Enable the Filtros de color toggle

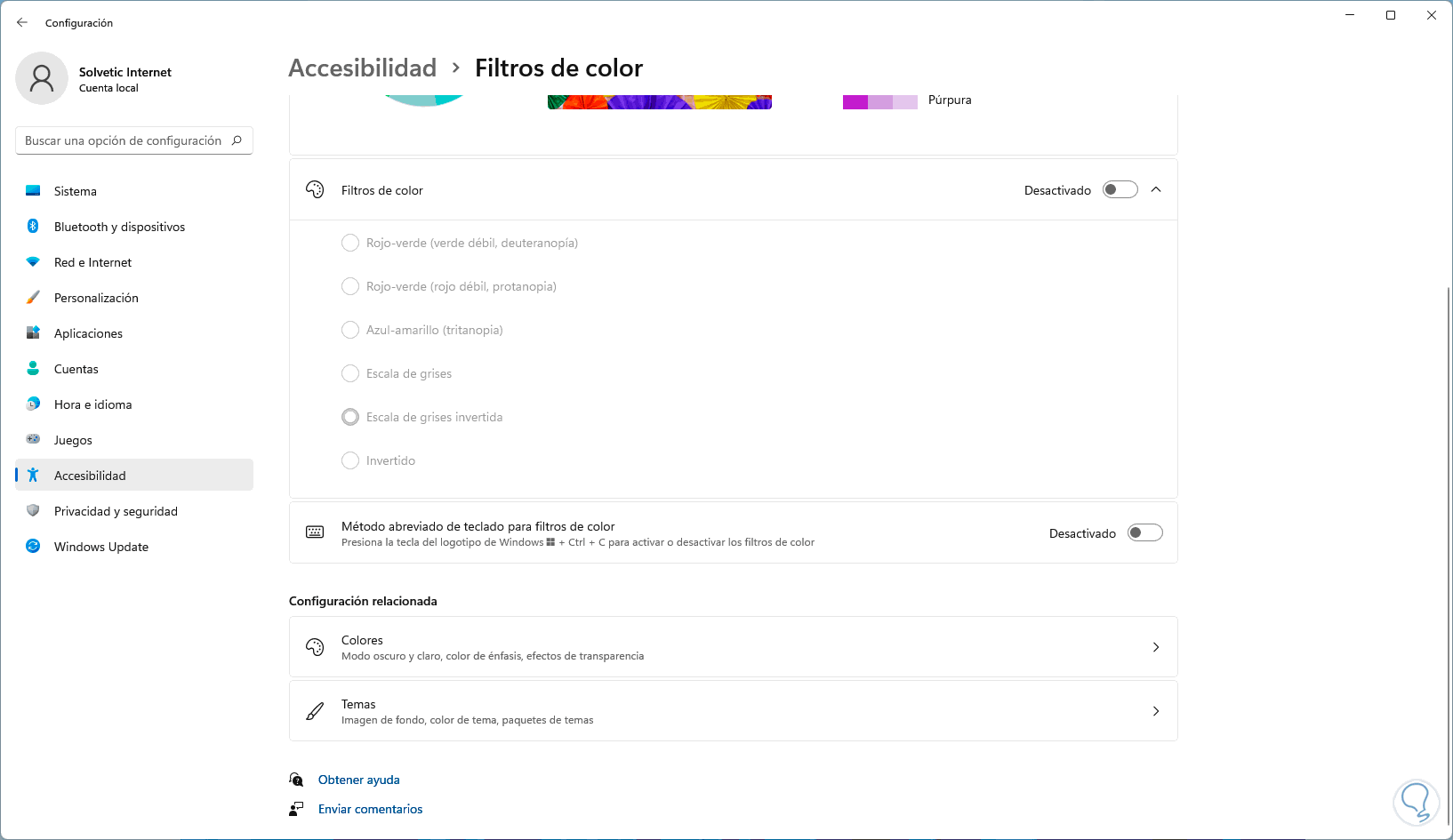(1120, 189)
